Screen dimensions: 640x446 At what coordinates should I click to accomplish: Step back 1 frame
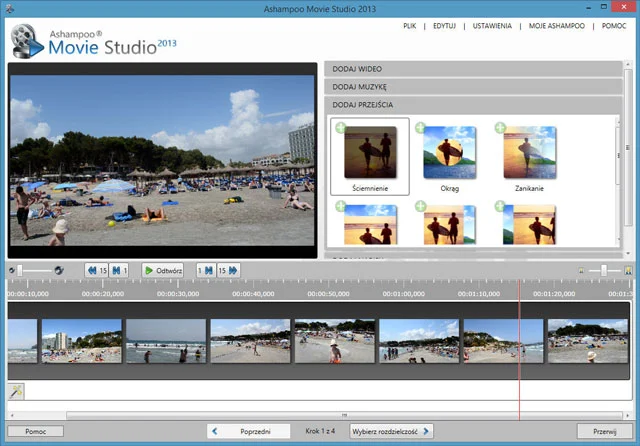pos(120,270)
